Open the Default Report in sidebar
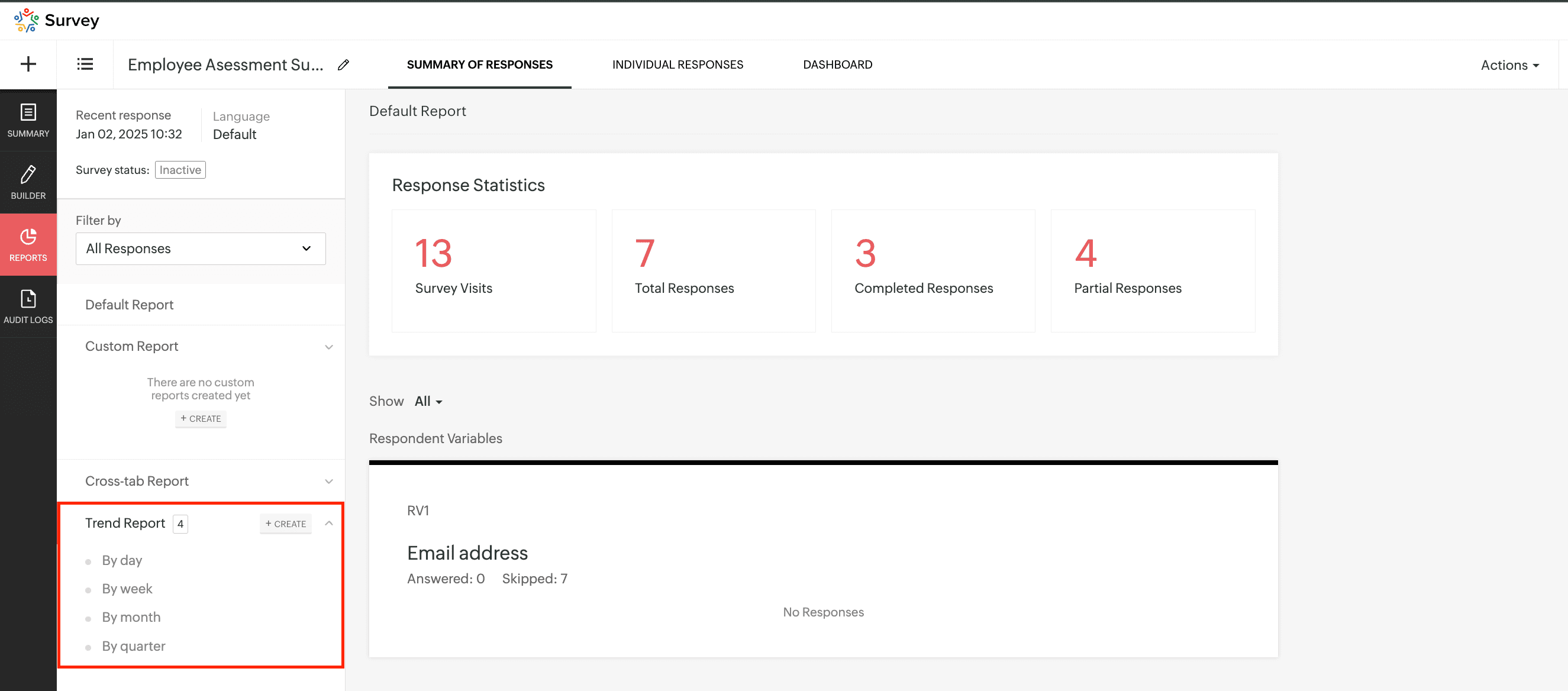The image size is (1568, 691). click(x=129, y=305)
